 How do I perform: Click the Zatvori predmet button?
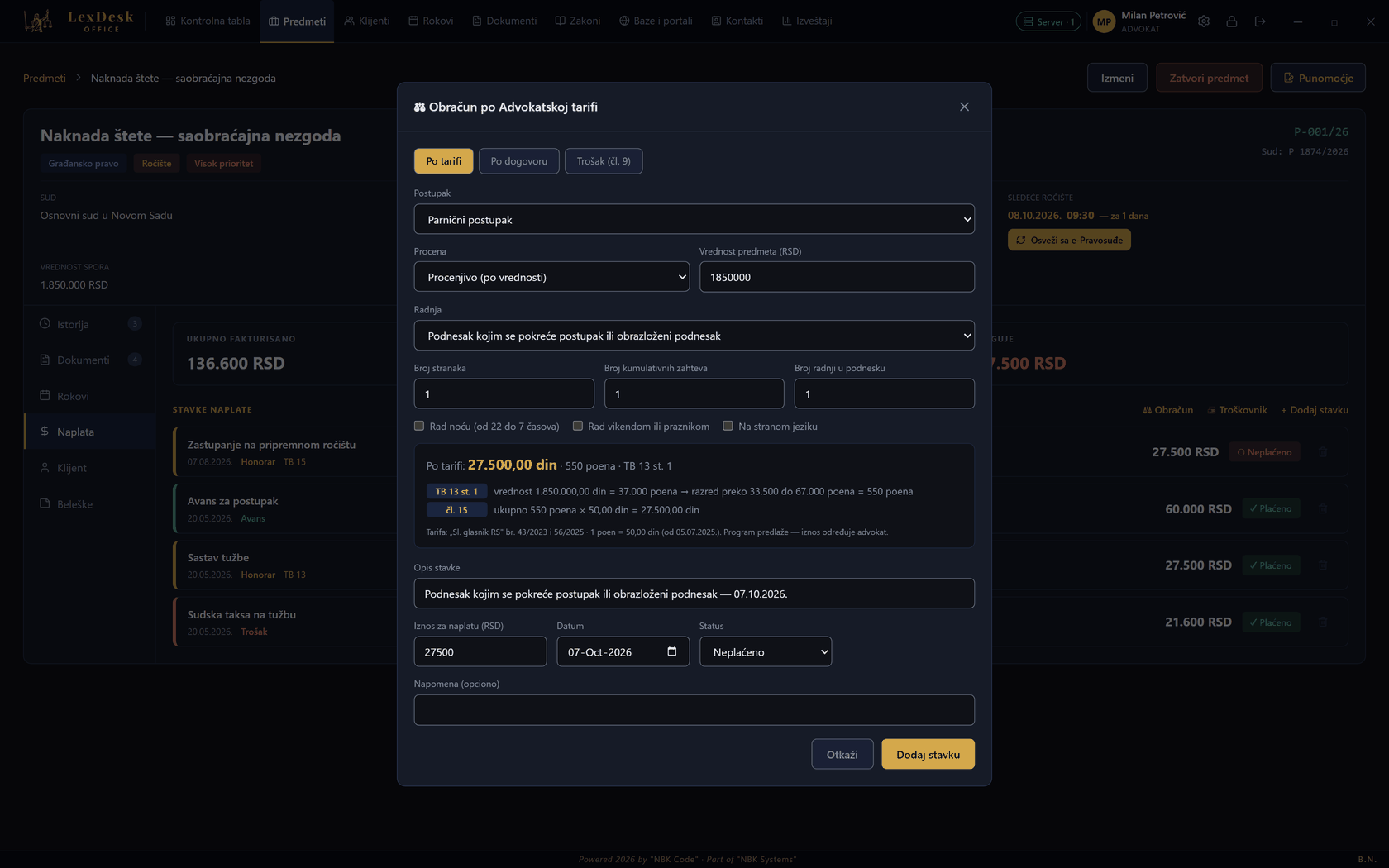[x=1209, y=78]
